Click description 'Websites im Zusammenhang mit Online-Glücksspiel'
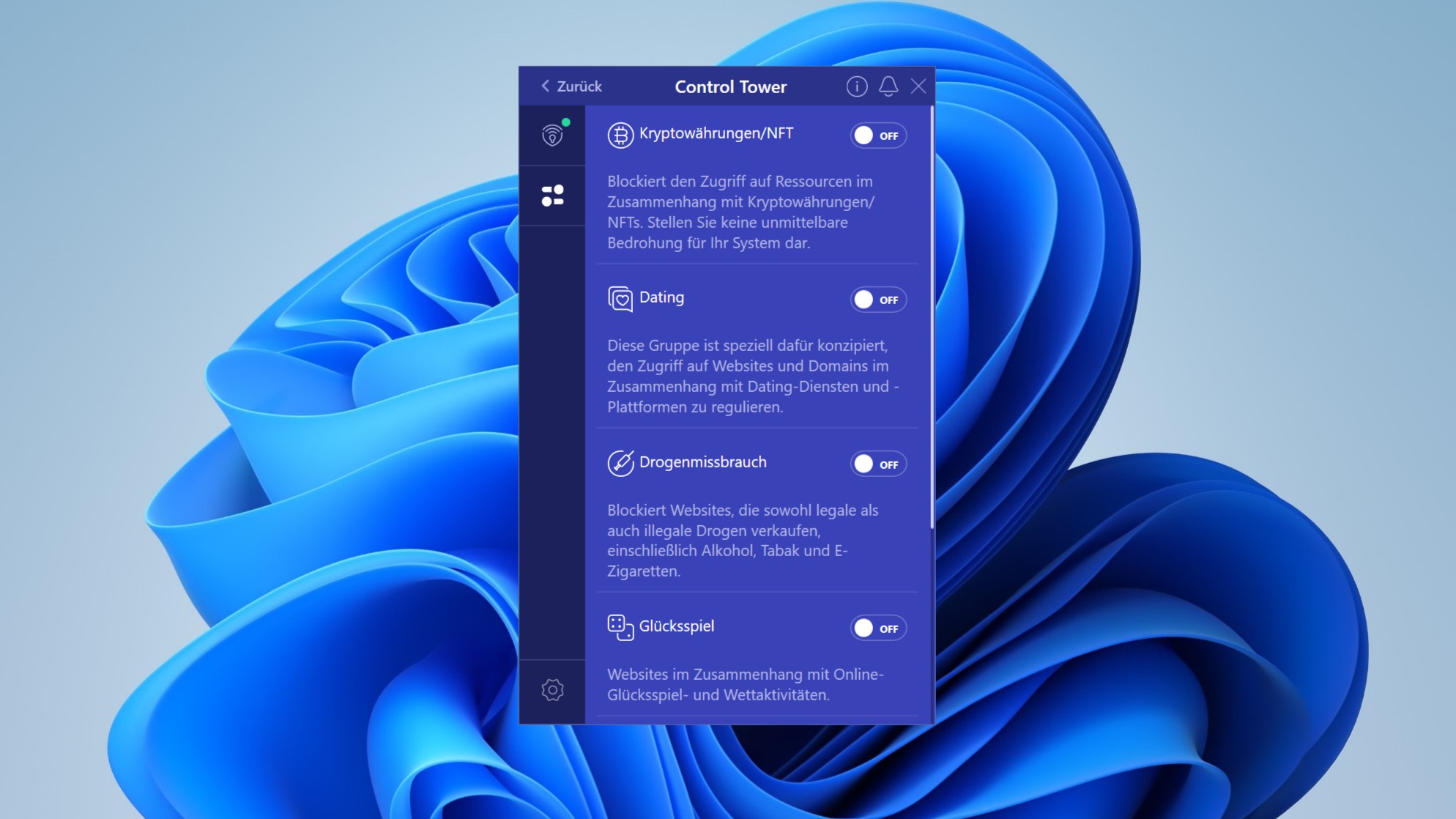The height and width of the screenshot is (819, 1456). coord(746,684)
